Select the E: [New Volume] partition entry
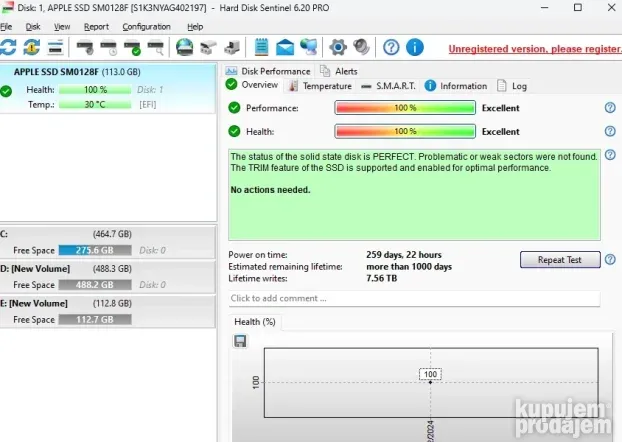Image resolution: width=622 pixels, height=442 pixels. point(108,311)
